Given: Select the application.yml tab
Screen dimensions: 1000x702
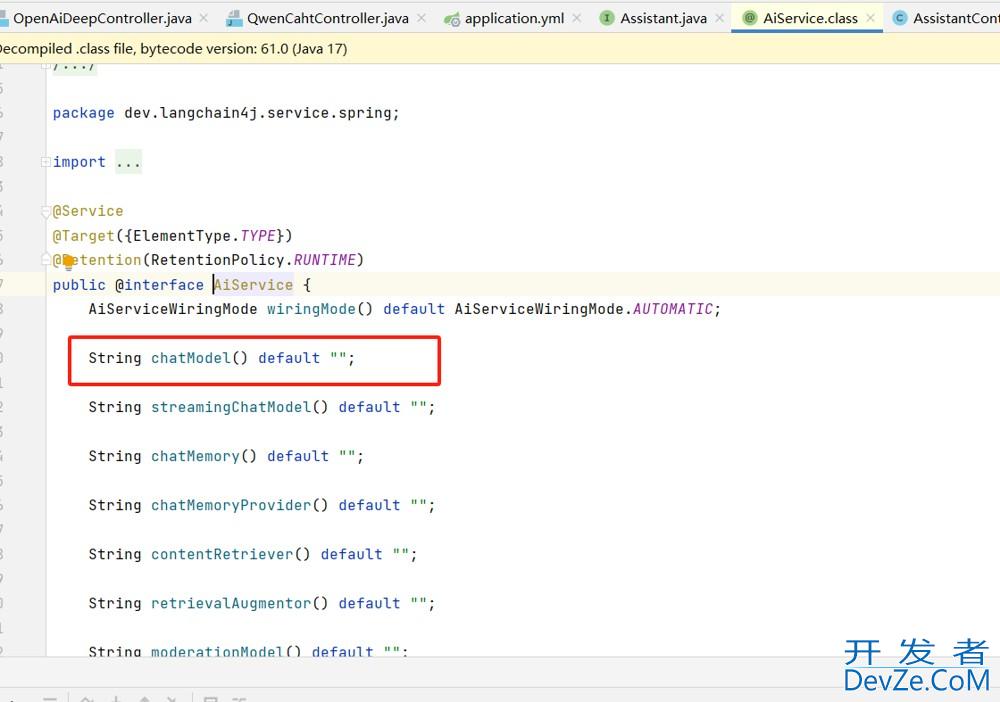Looking at the screenshot, I should [x=514, y=18].
